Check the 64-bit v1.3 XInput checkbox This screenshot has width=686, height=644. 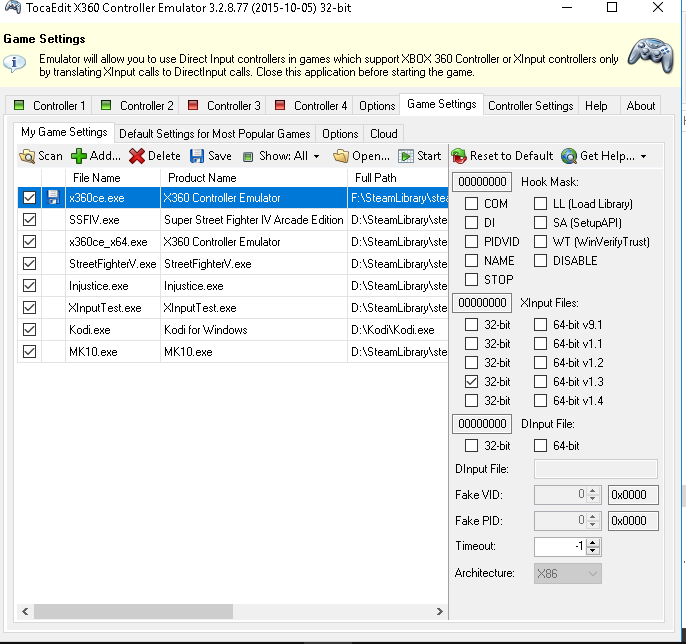540,382
